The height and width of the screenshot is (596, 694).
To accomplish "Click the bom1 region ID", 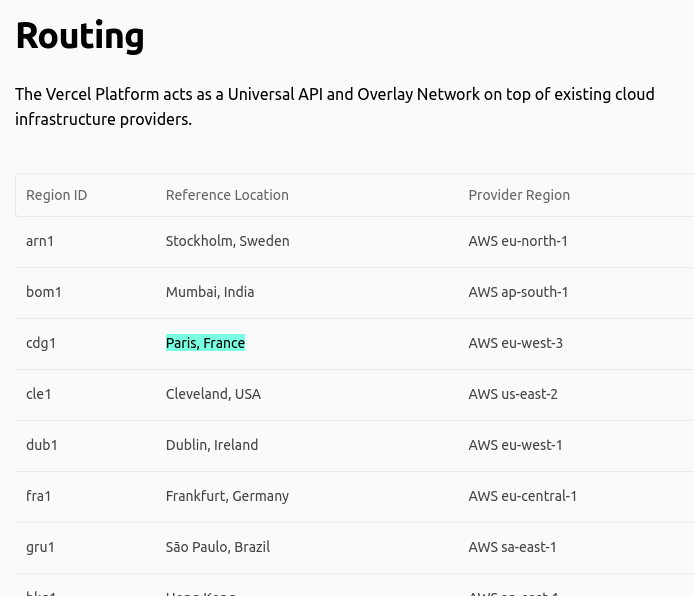I will (43, 292).
